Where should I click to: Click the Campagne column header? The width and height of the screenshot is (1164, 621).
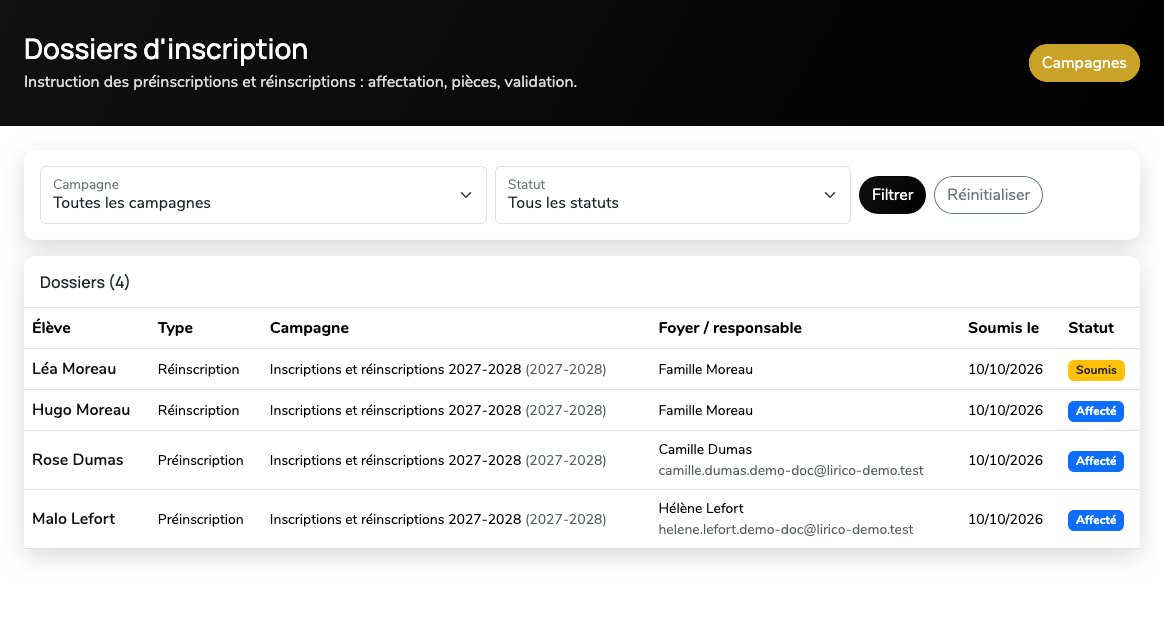click(x=309, y=328)
